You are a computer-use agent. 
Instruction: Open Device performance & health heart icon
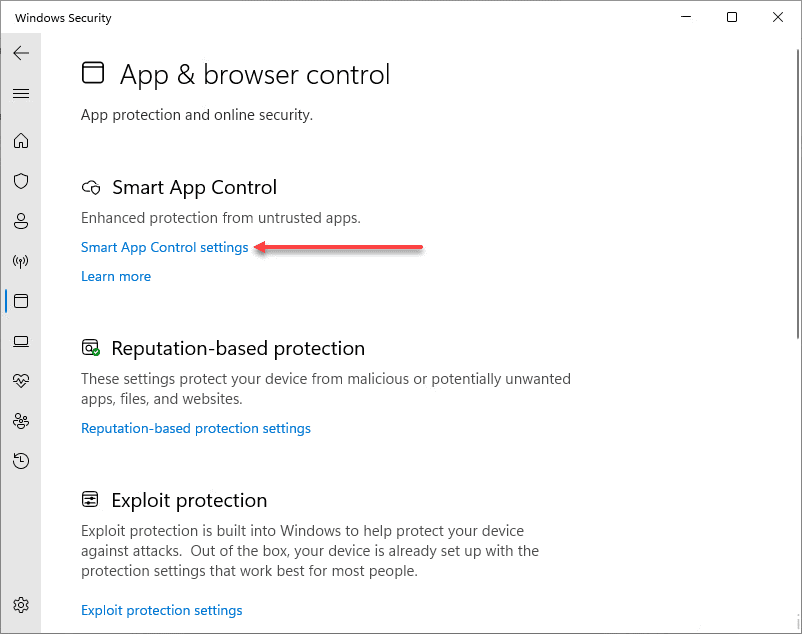[x=21, y=381]
